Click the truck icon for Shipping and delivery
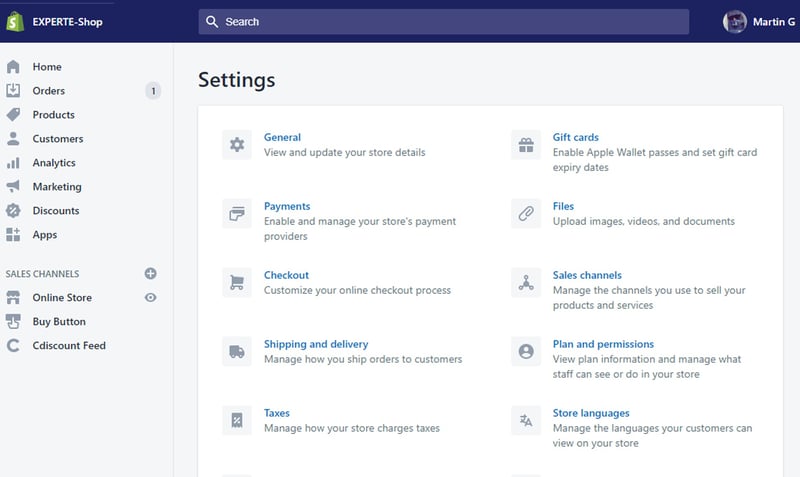The width and height of the screenshot is (800, 477). click(237, 351)
